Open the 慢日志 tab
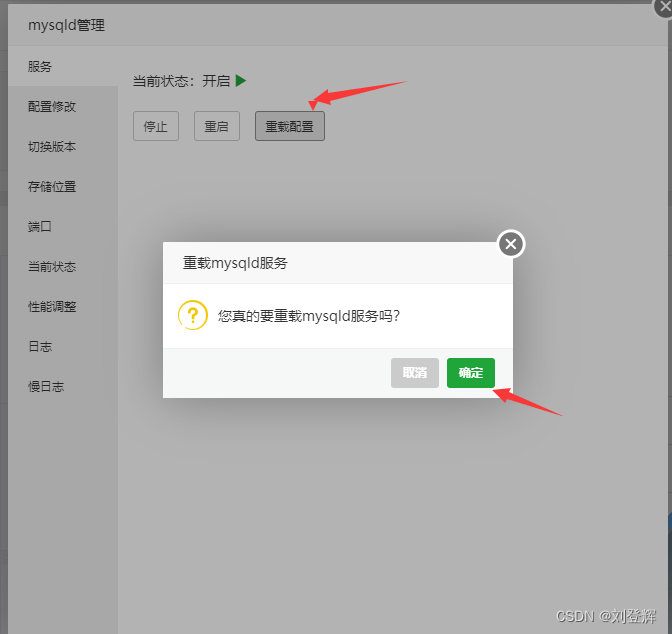Viewport: 672px width, 634px height. coord(63,387)
